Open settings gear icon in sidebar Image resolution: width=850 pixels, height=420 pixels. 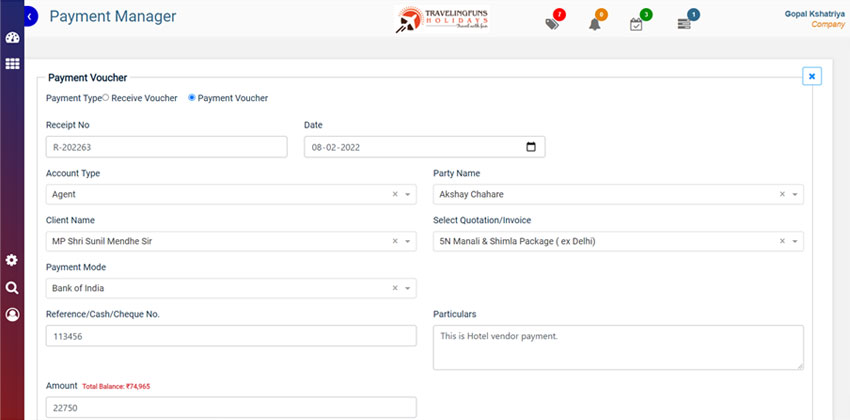(x=12, y=260)
